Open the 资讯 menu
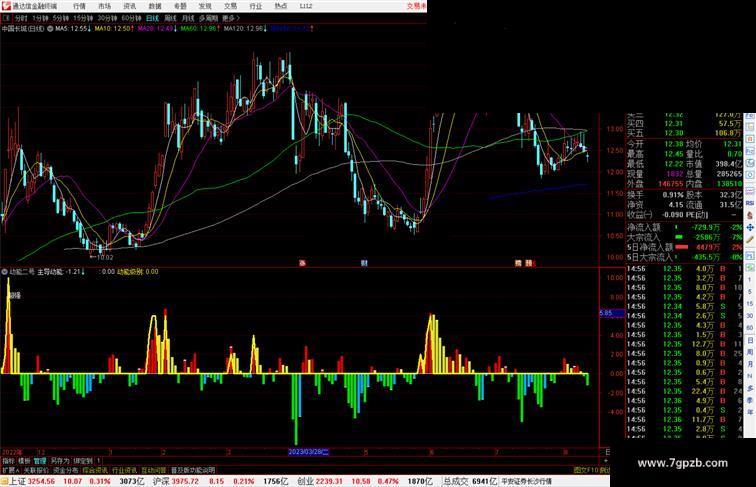 coord(130,6)
